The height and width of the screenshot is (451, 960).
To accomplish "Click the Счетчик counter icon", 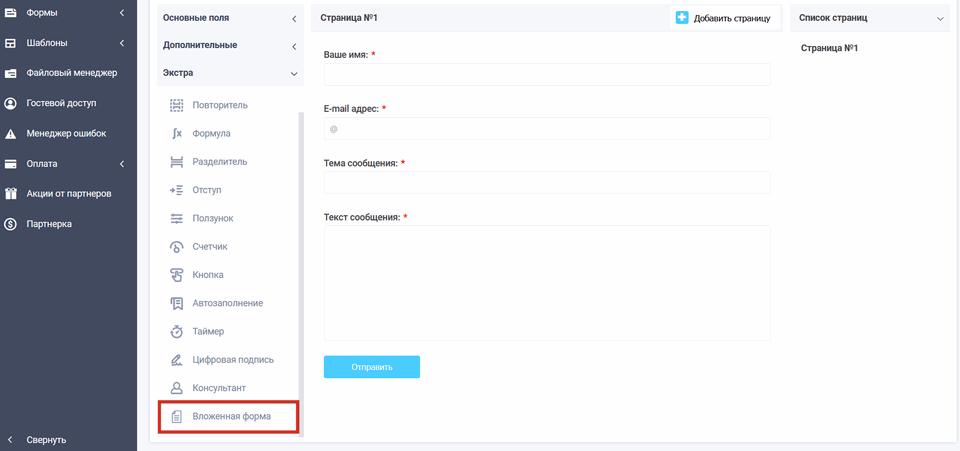I will [177, 246].
